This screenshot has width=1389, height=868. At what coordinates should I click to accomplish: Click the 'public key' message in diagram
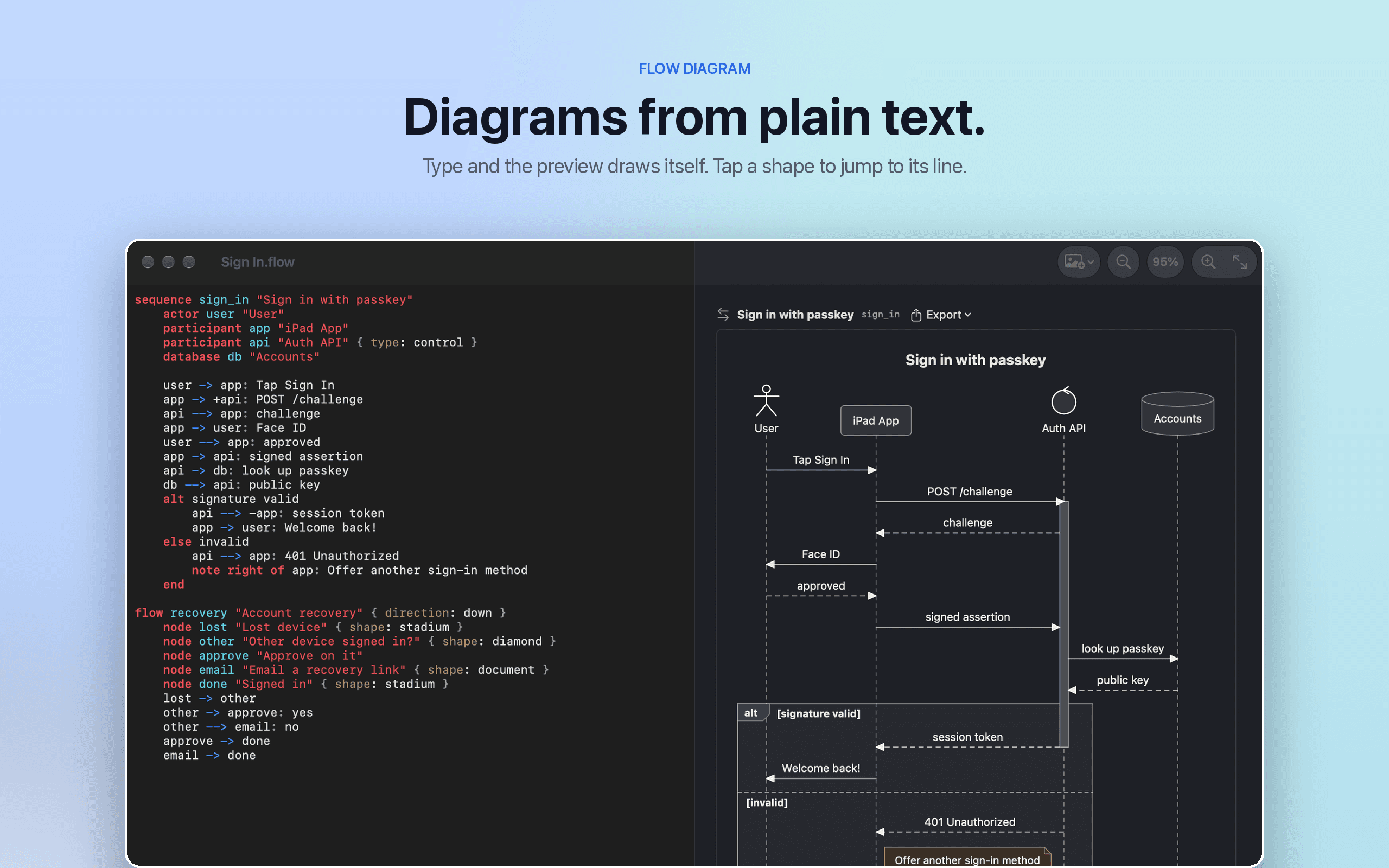pos(1123,680)
